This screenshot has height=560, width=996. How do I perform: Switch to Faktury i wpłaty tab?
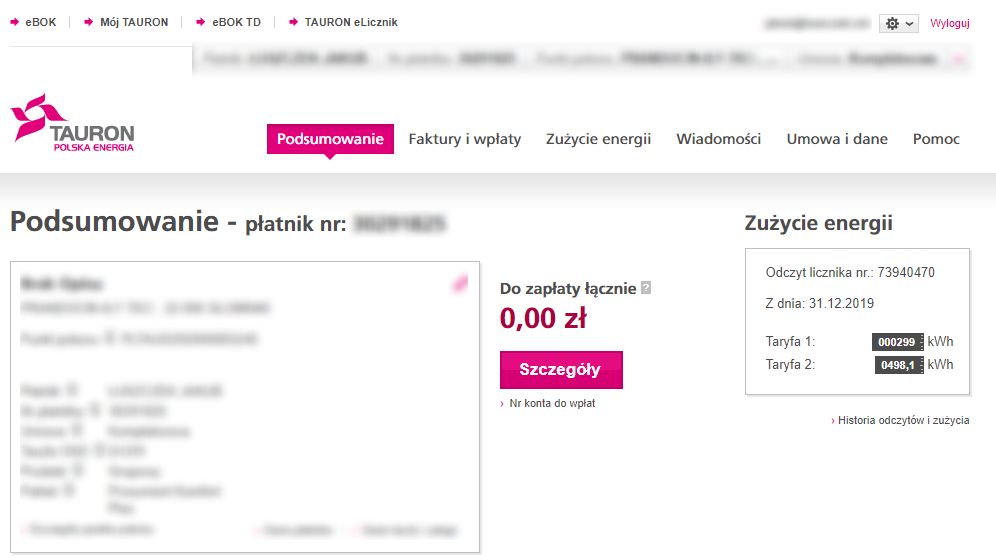(x=464, y=139)
